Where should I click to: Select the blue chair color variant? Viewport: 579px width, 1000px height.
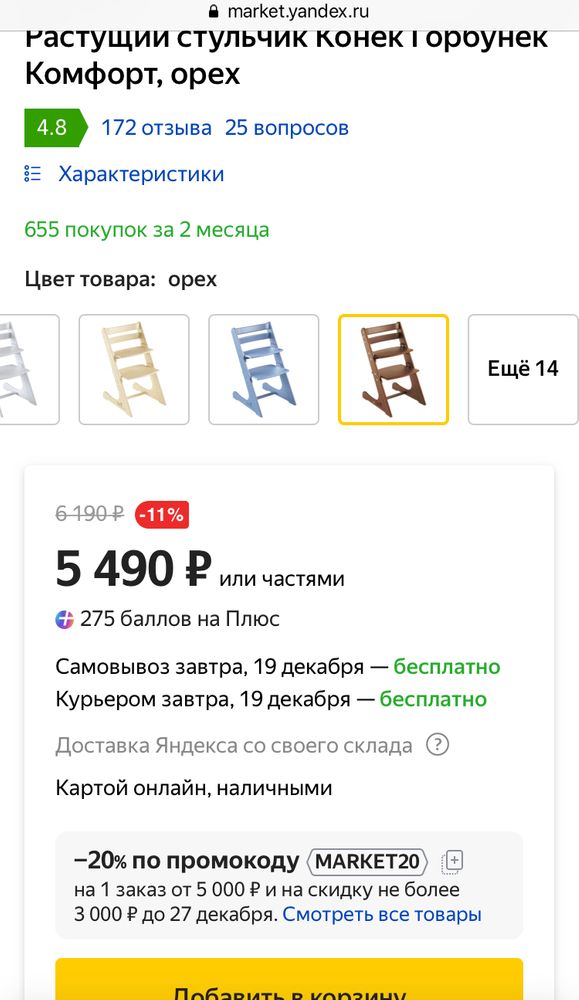[264, 369]
